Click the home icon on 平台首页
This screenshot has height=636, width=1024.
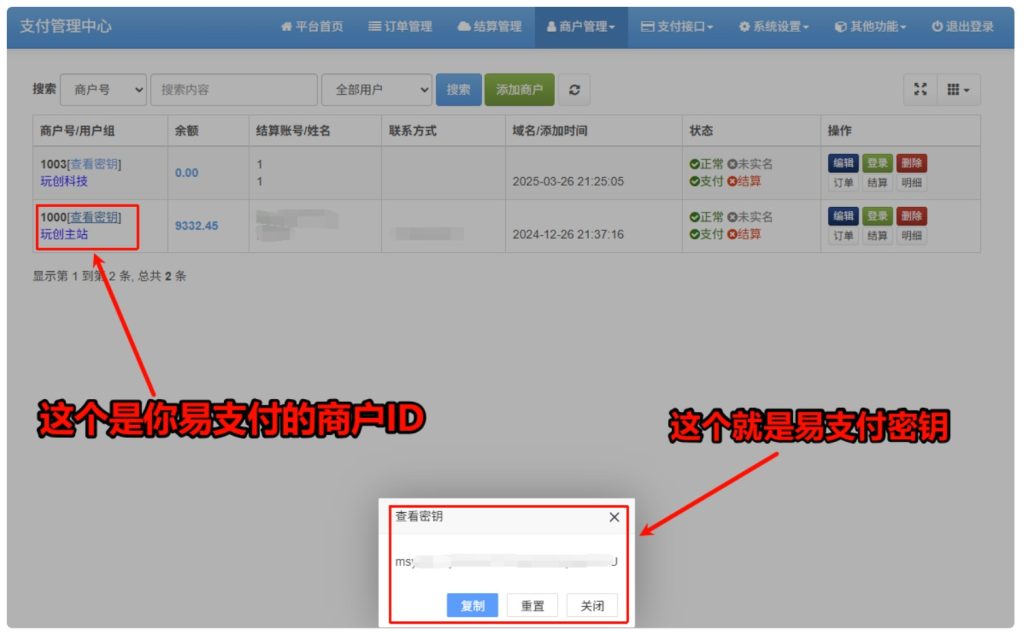pyautogui.click(x=287, y=27)
